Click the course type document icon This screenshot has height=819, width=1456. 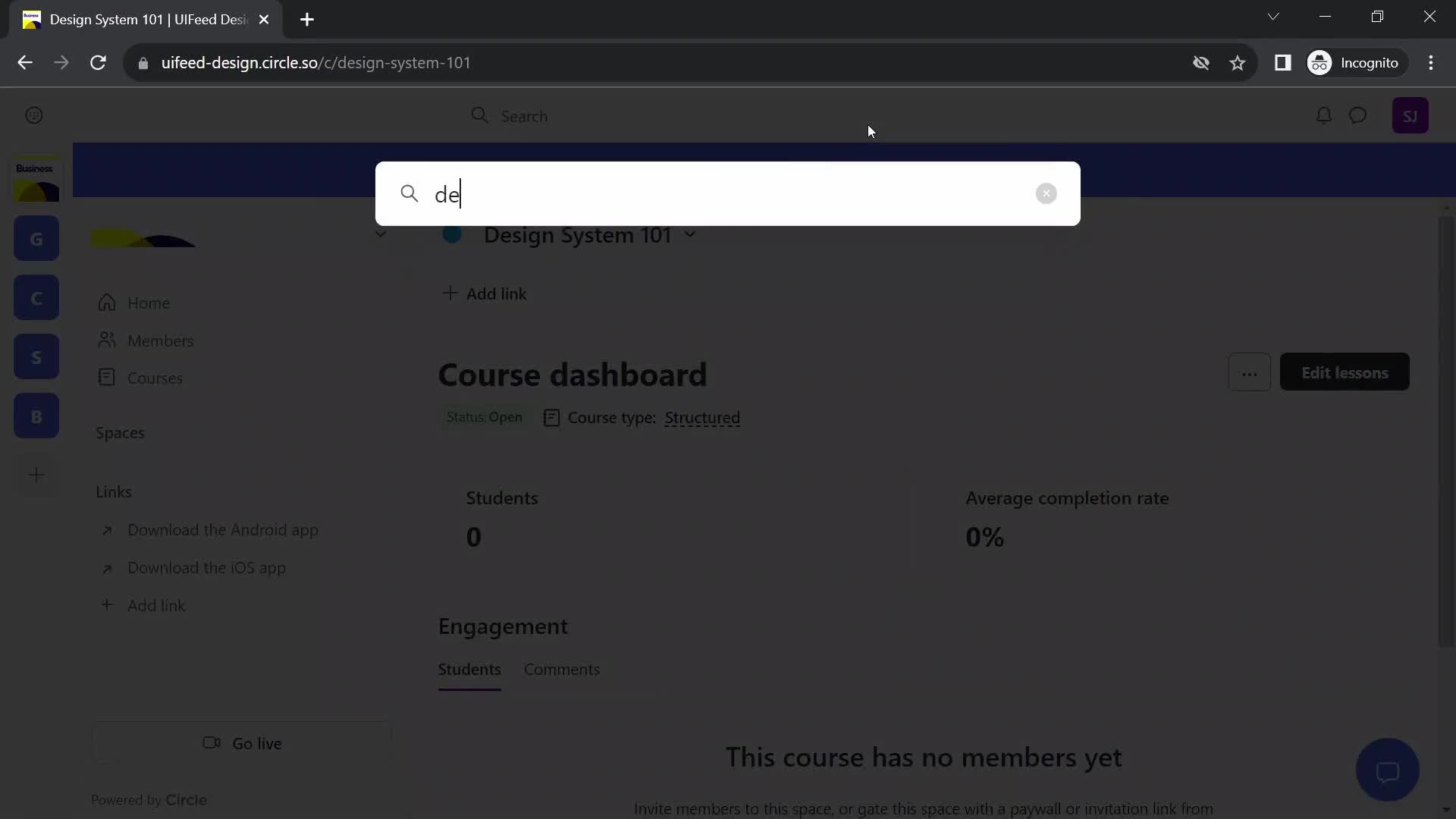click(x=551, y=418)
